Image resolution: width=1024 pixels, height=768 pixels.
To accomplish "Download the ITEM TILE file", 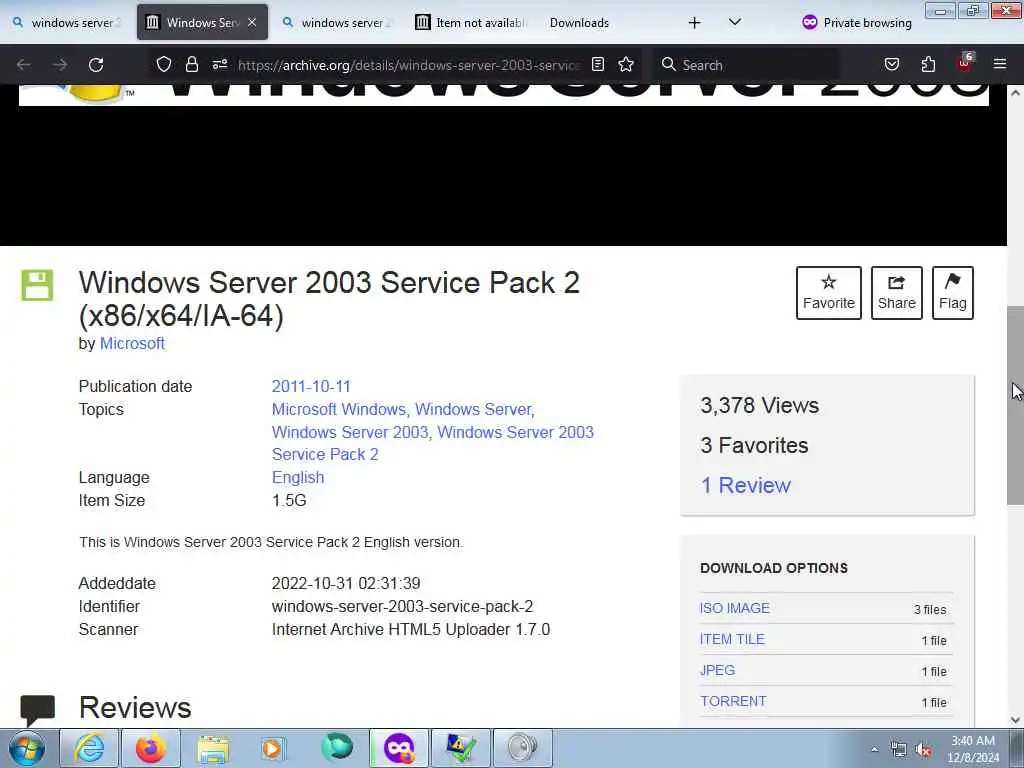I will click(x=732, y=639).
